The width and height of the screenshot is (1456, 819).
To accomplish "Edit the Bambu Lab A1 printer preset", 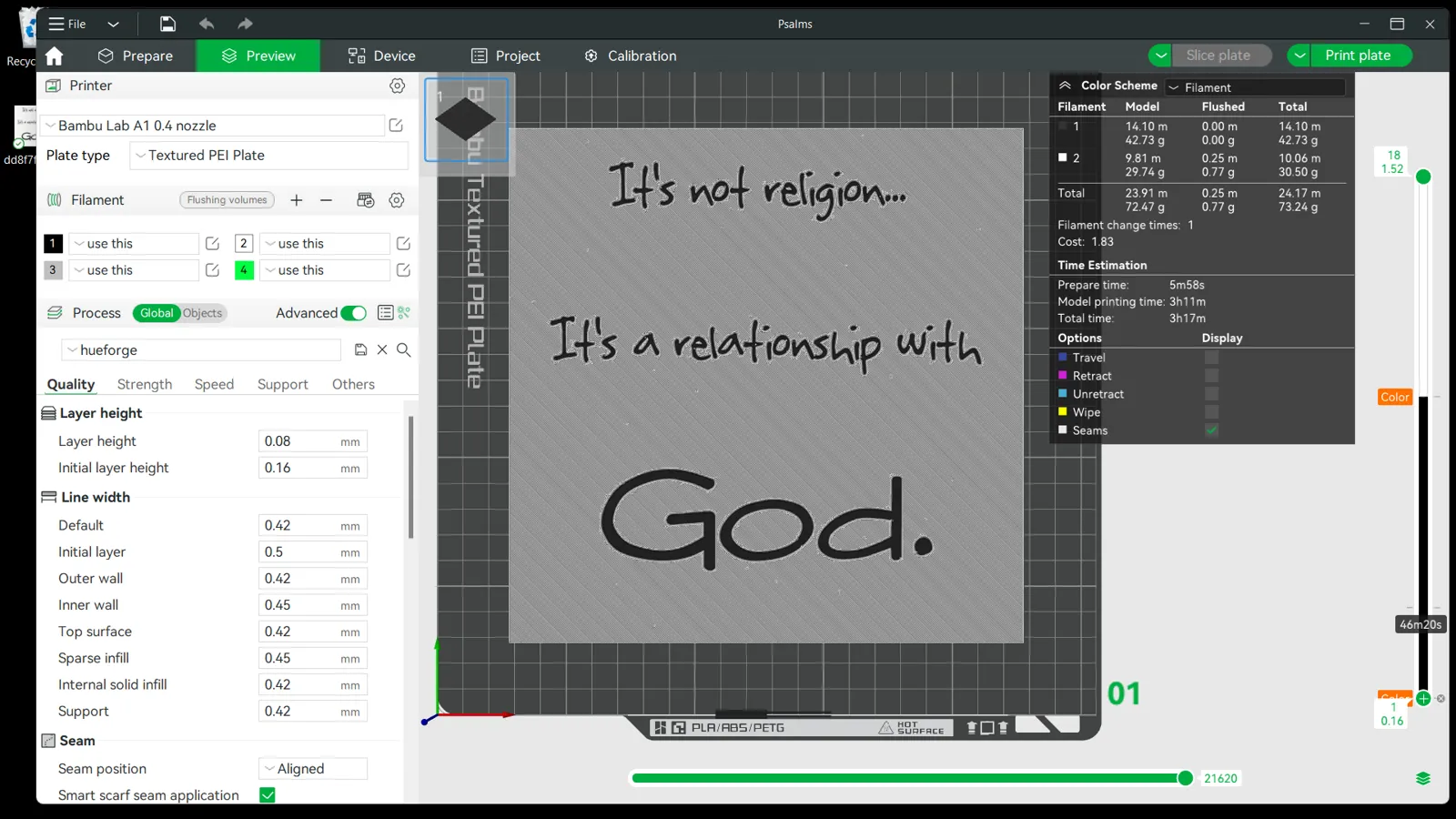I will coord(396,126).
